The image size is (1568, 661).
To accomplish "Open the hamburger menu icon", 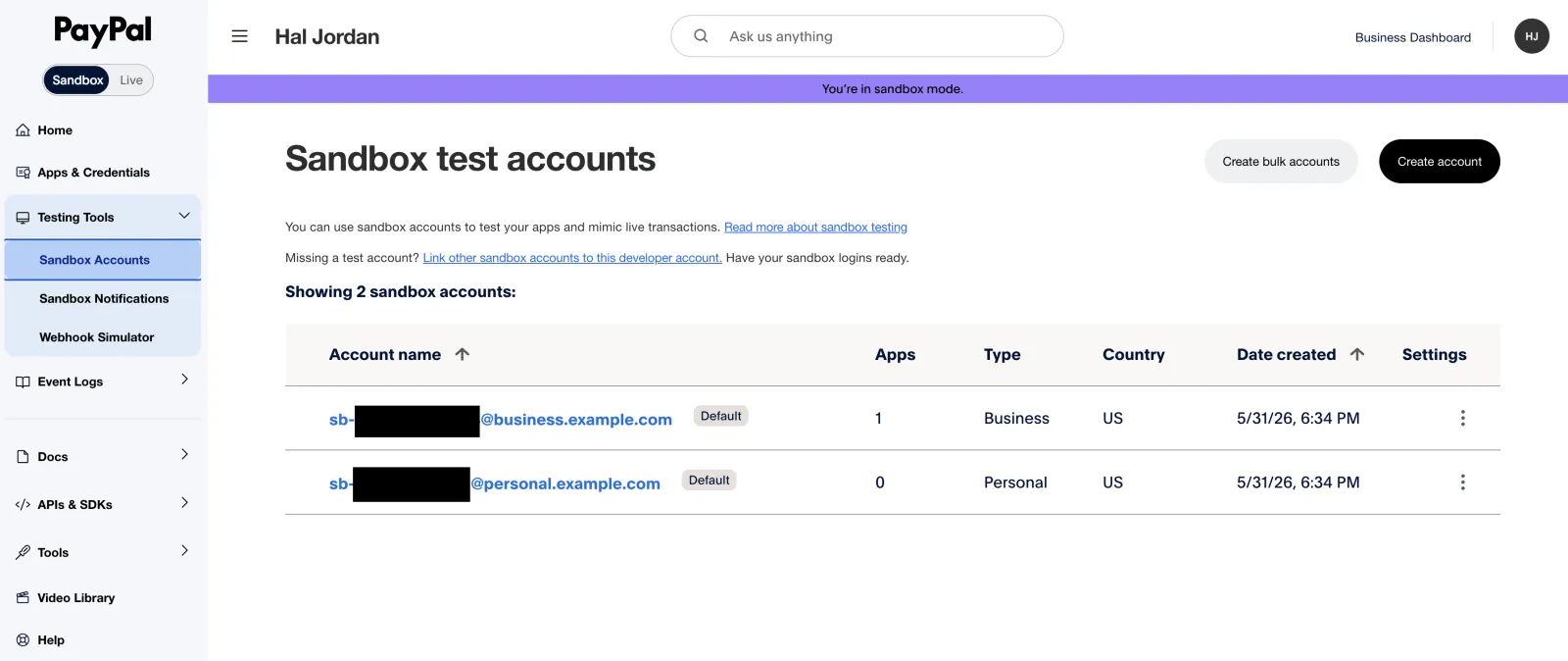I will coord(239,36).
